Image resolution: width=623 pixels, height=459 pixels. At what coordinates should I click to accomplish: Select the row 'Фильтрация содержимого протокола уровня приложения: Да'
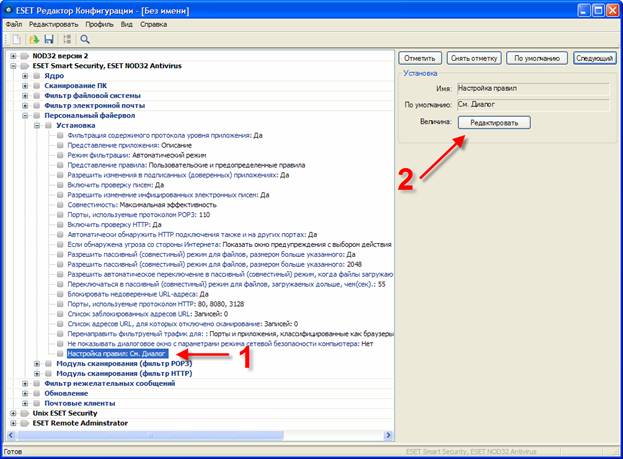165,136
